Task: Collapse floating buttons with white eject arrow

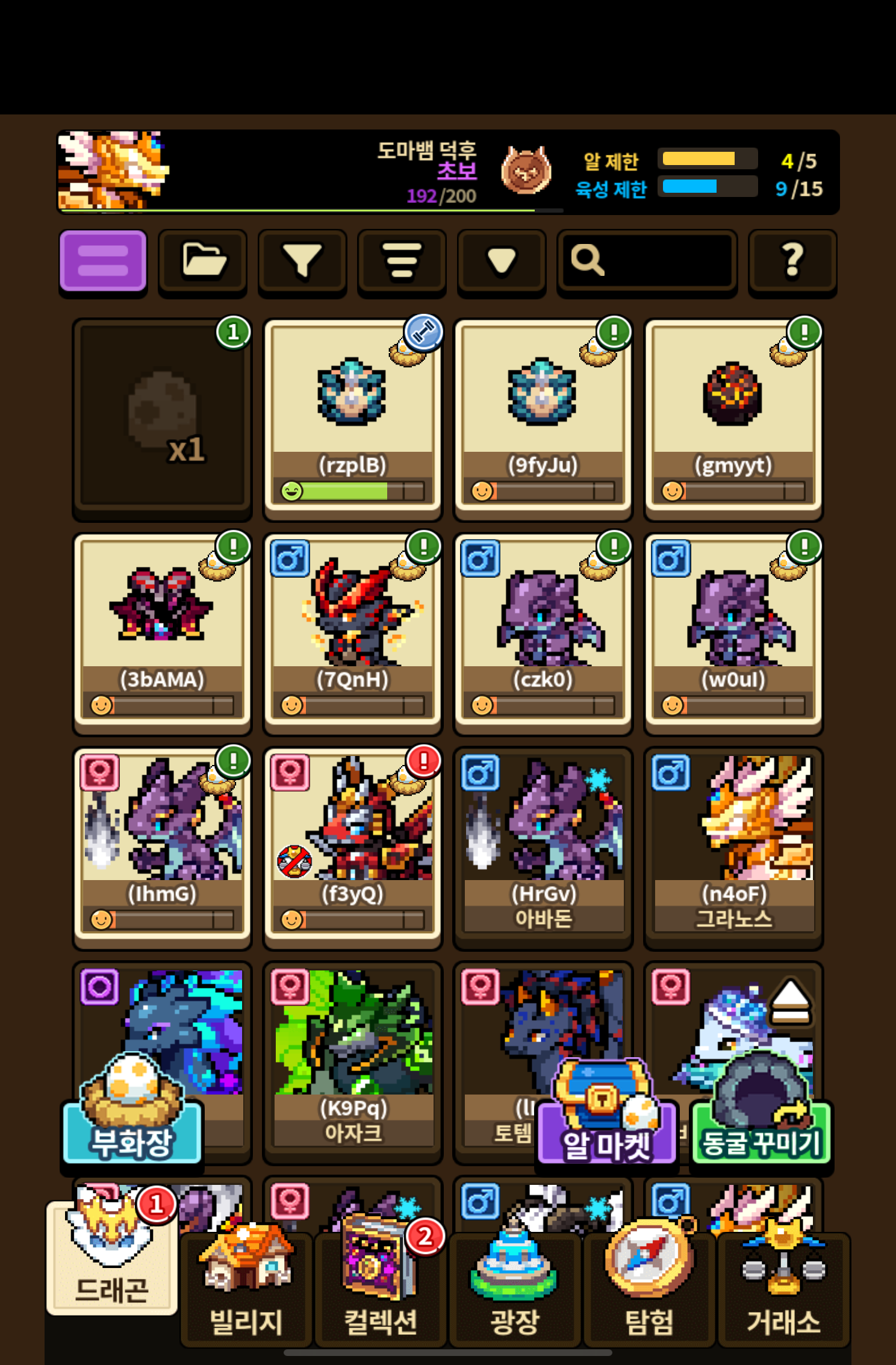Action: (791, 1002)
